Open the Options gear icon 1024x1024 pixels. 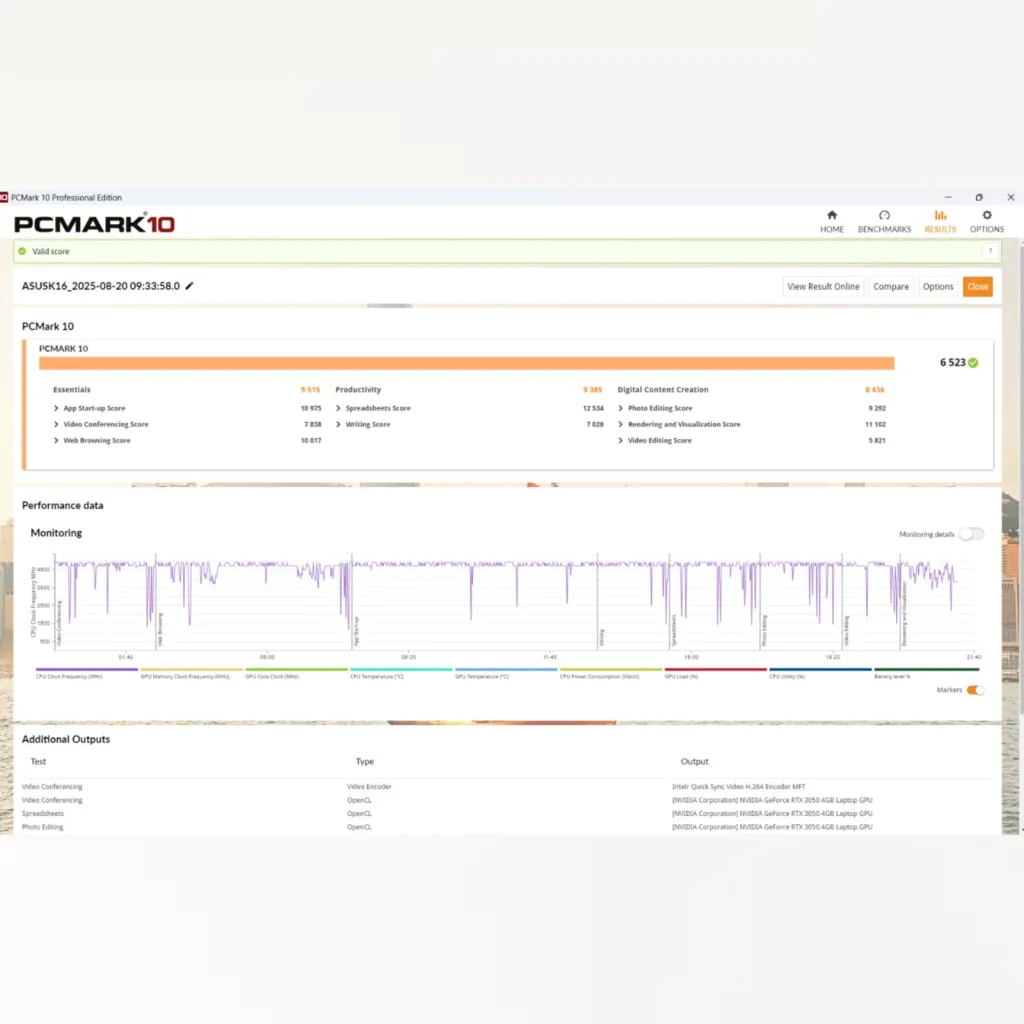click(986, 216)
